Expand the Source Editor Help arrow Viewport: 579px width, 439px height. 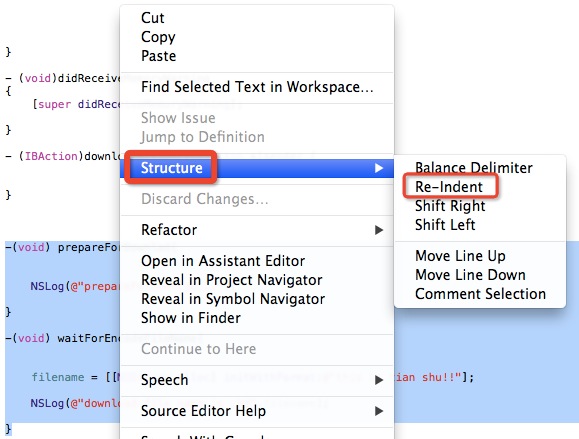coord(379,411)
